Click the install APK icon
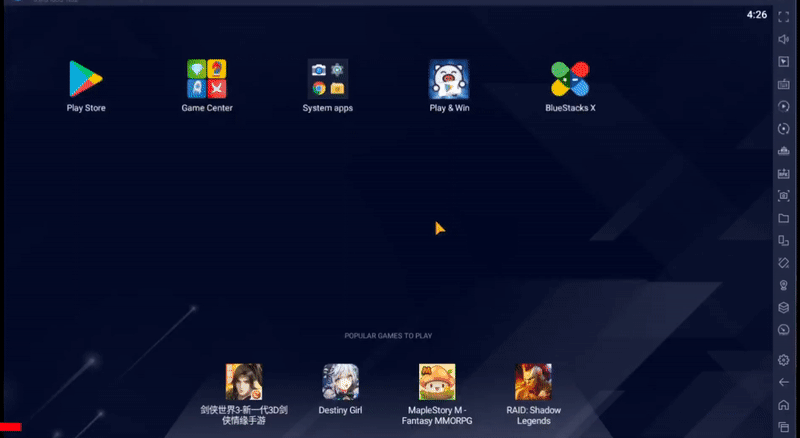 click(784, 174)
